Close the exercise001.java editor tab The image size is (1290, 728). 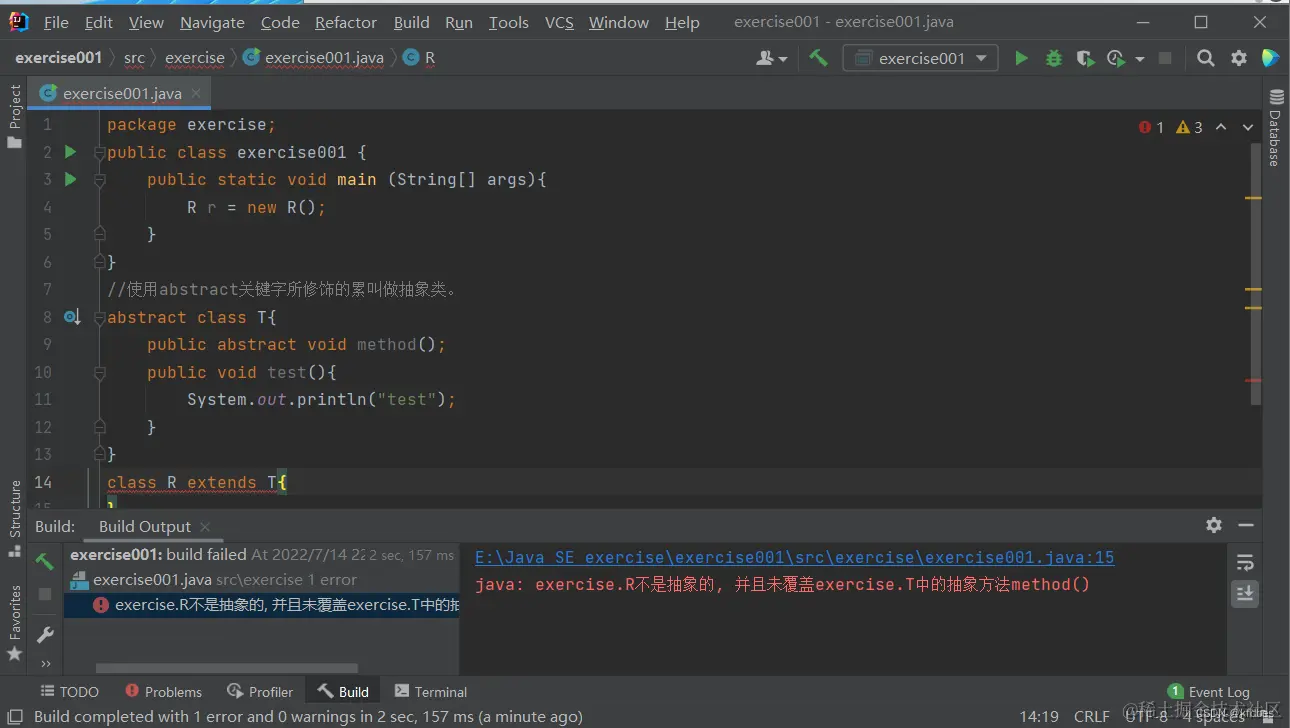click(x=197, y=93)
